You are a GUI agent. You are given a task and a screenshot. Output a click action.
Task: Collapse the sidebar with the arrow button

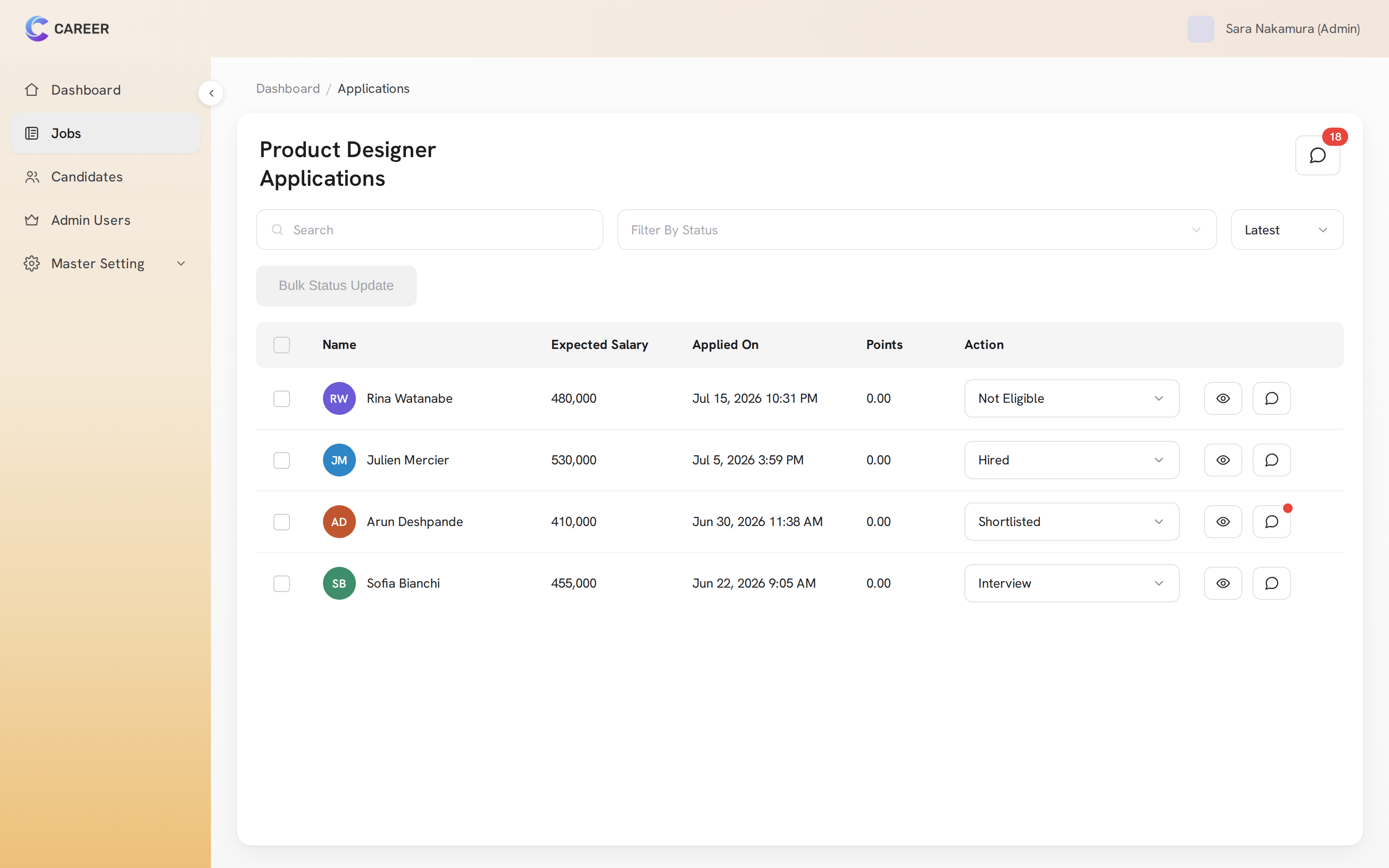(211, 93)
